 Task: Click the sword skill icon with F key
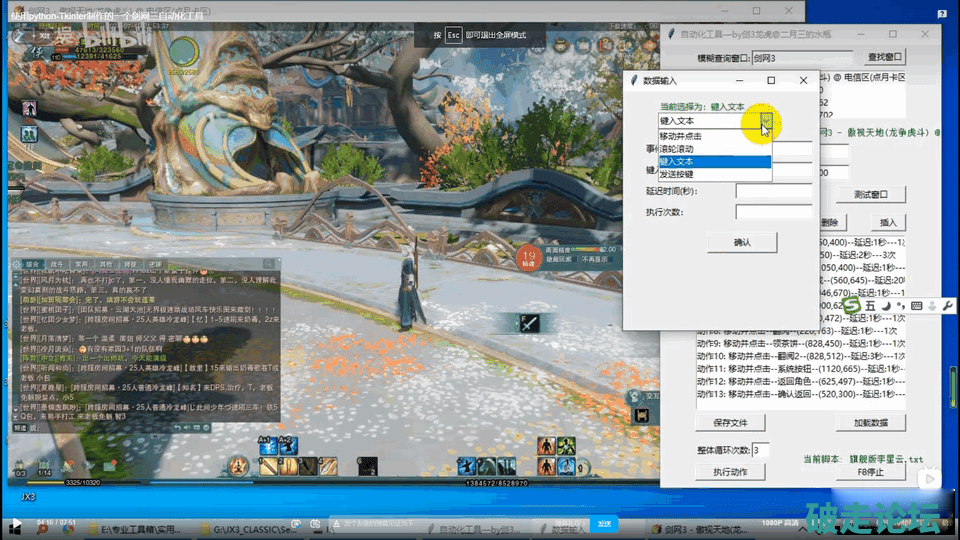(528, 323)
